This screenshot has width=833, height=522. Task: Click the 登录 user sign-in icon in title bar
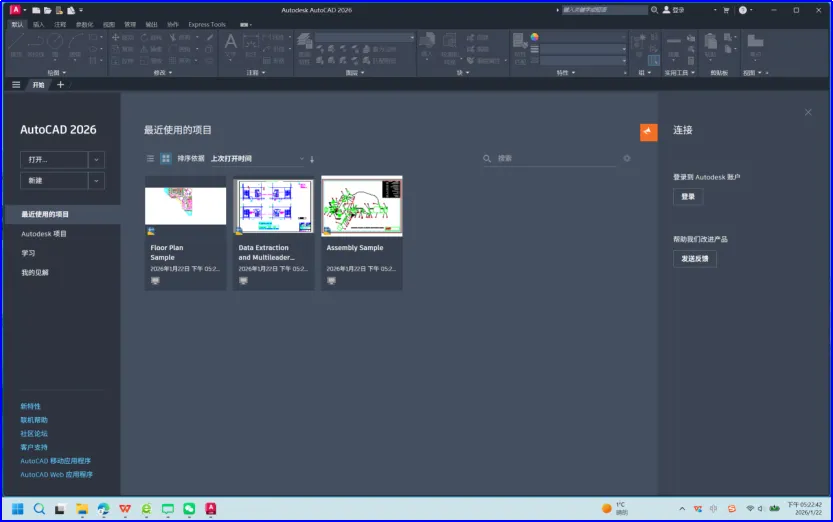[x=673, y=10]
